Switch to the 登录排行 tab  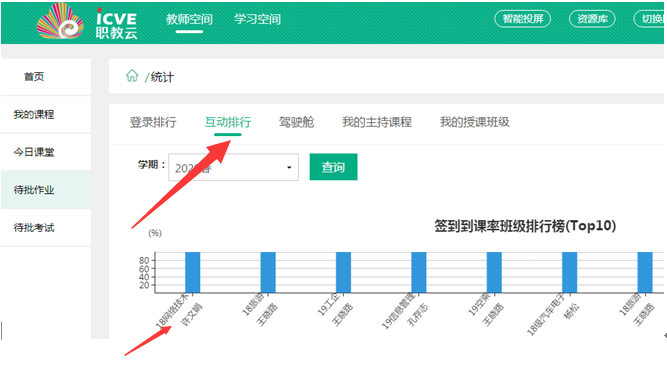point(153,122)
